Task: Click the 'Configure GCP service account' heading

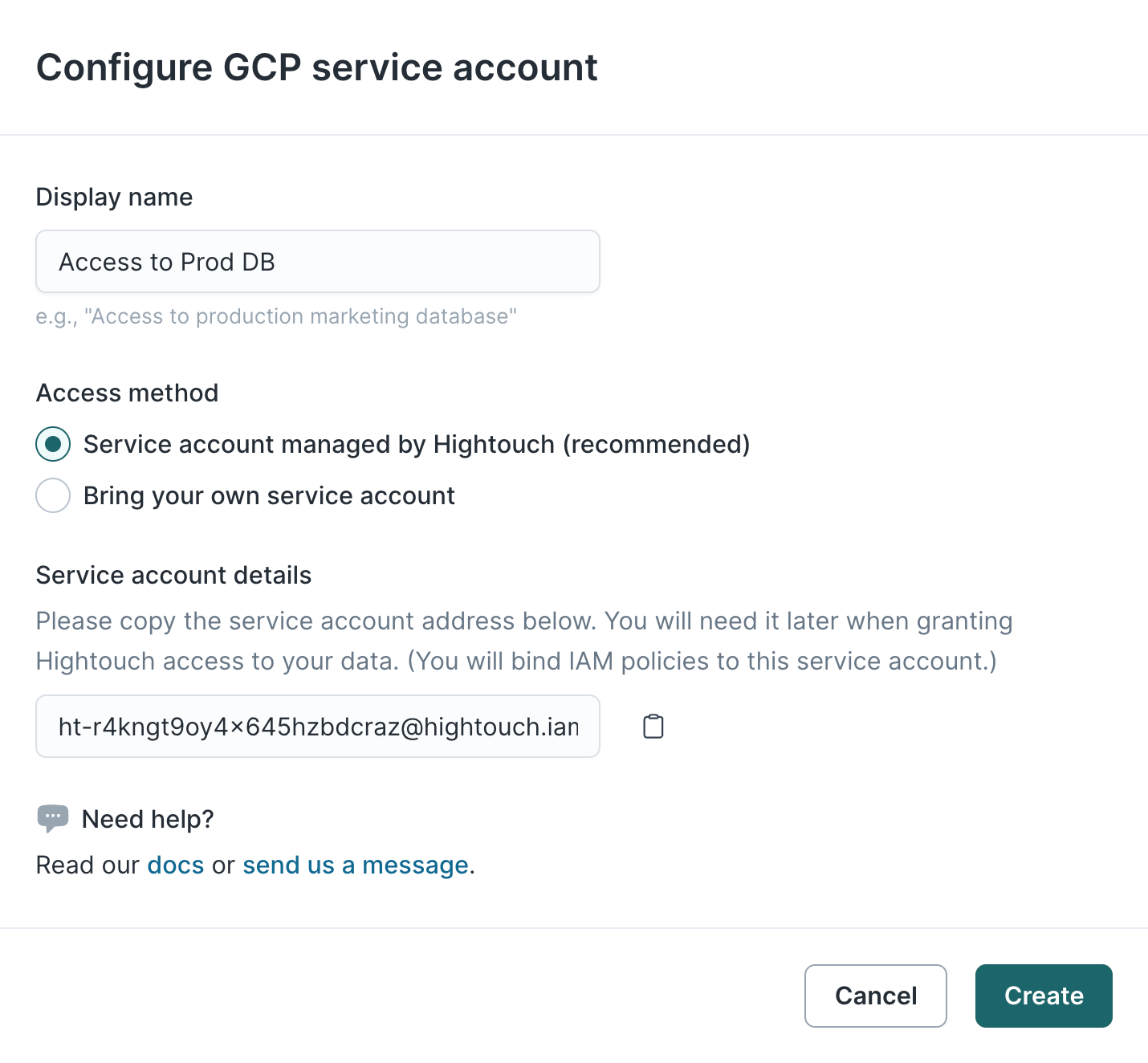Action: [x=316, y=67]
